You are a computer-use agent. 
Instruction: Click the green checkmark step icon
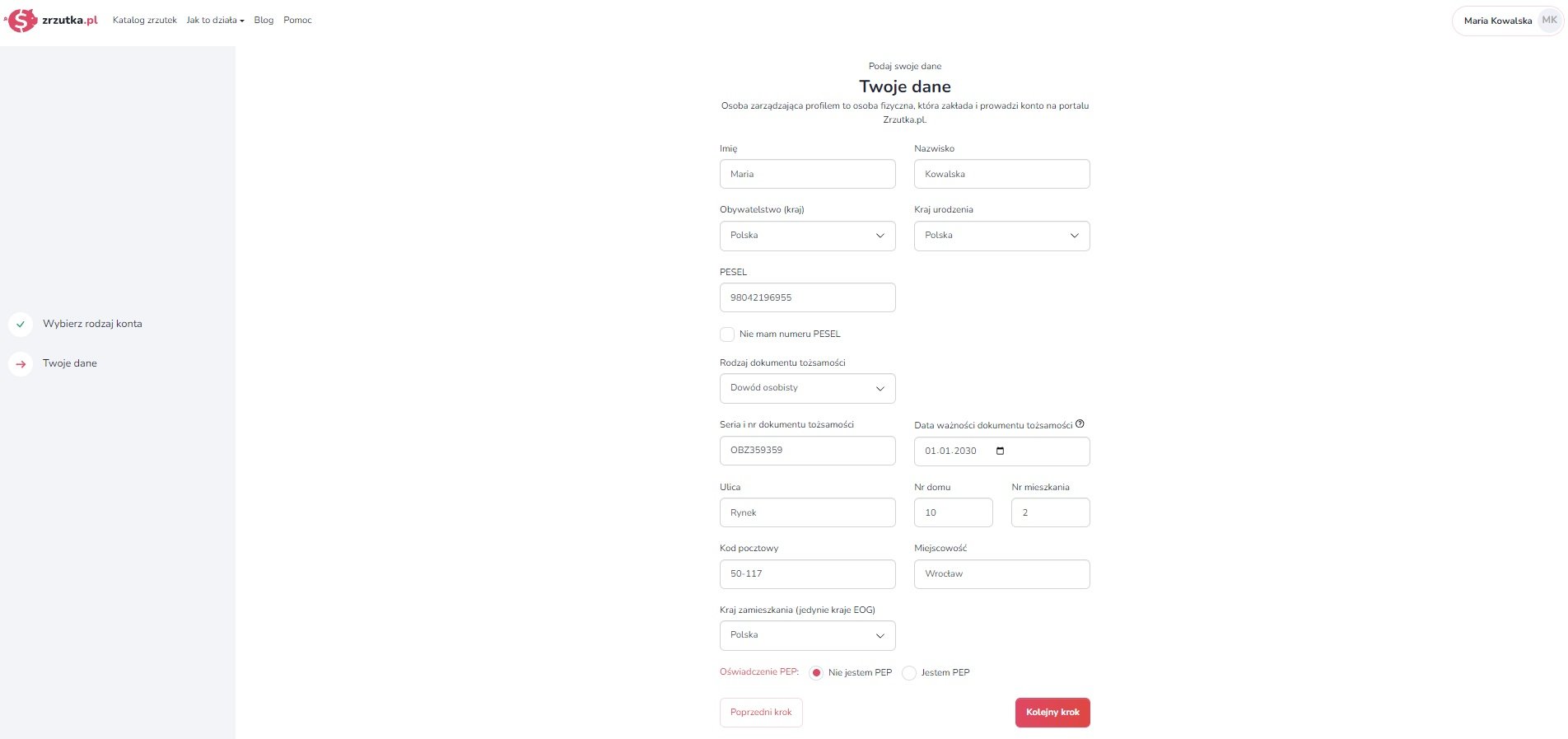[x=21, y=324]
